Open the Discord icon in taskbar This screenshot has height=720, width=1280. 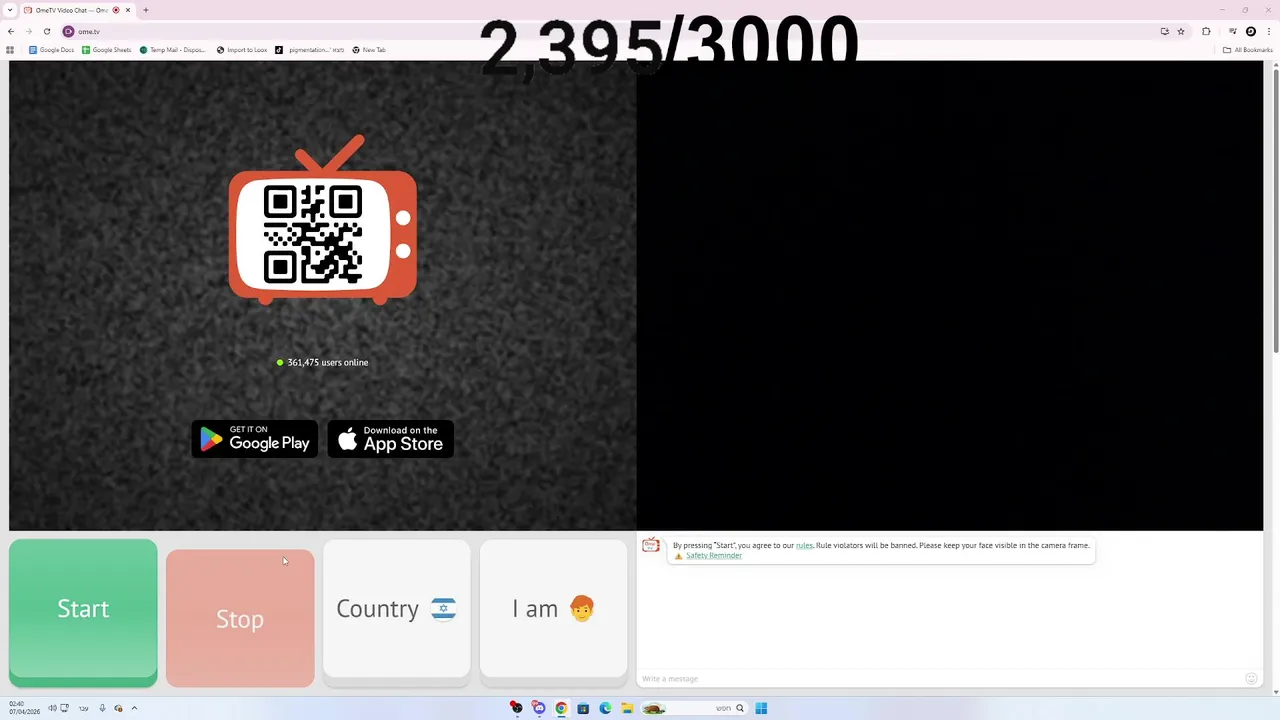(x=538, y=708)
